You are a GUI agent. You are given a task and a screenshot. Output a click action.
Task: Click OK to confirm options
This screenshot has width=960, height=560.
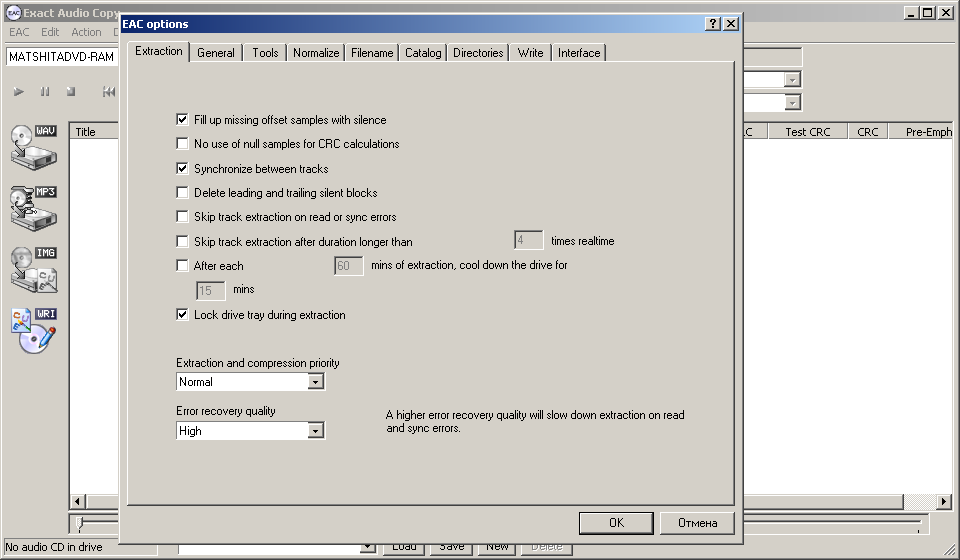(616, 523)
